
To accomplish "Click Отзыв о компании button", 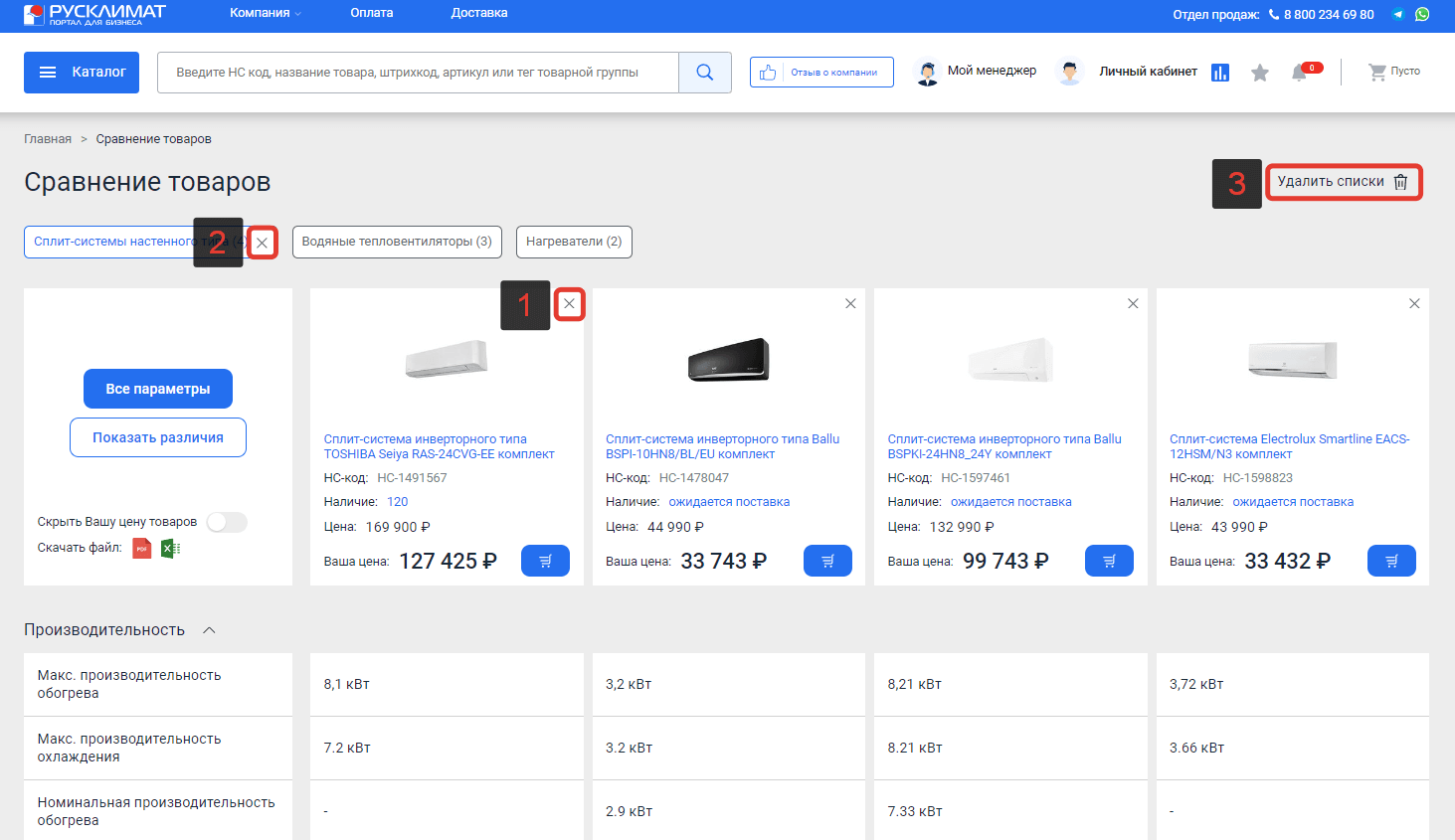I will coord(821,73).
